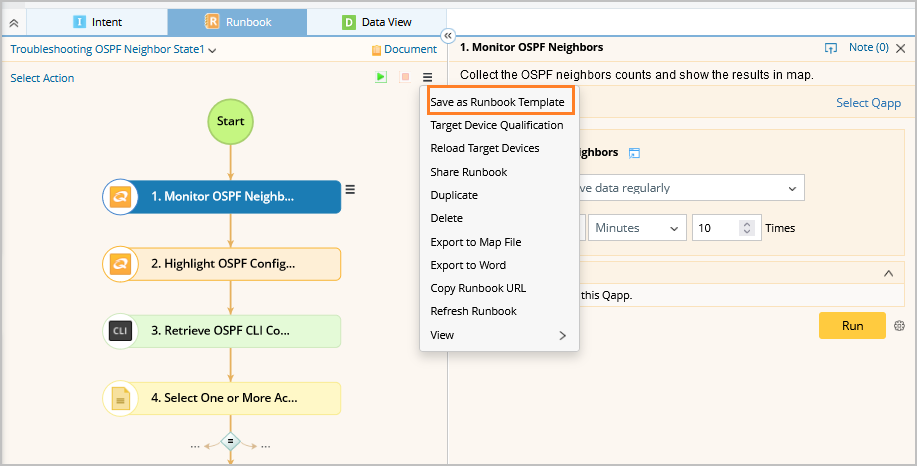Click the green Play runbook icon

[381, 77]
